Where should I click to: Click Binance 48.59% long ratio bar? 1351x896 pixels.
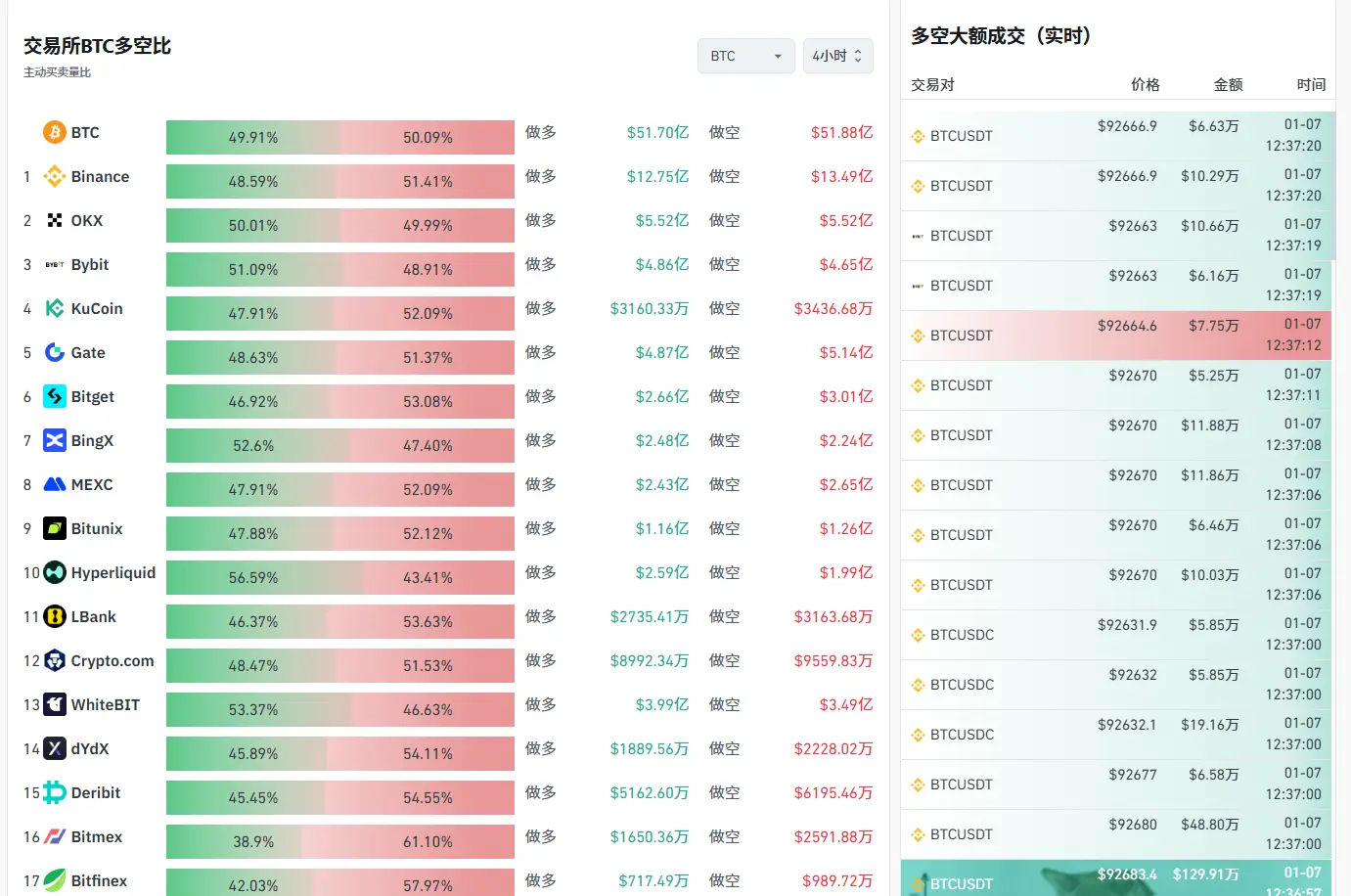tap(253, 181)
